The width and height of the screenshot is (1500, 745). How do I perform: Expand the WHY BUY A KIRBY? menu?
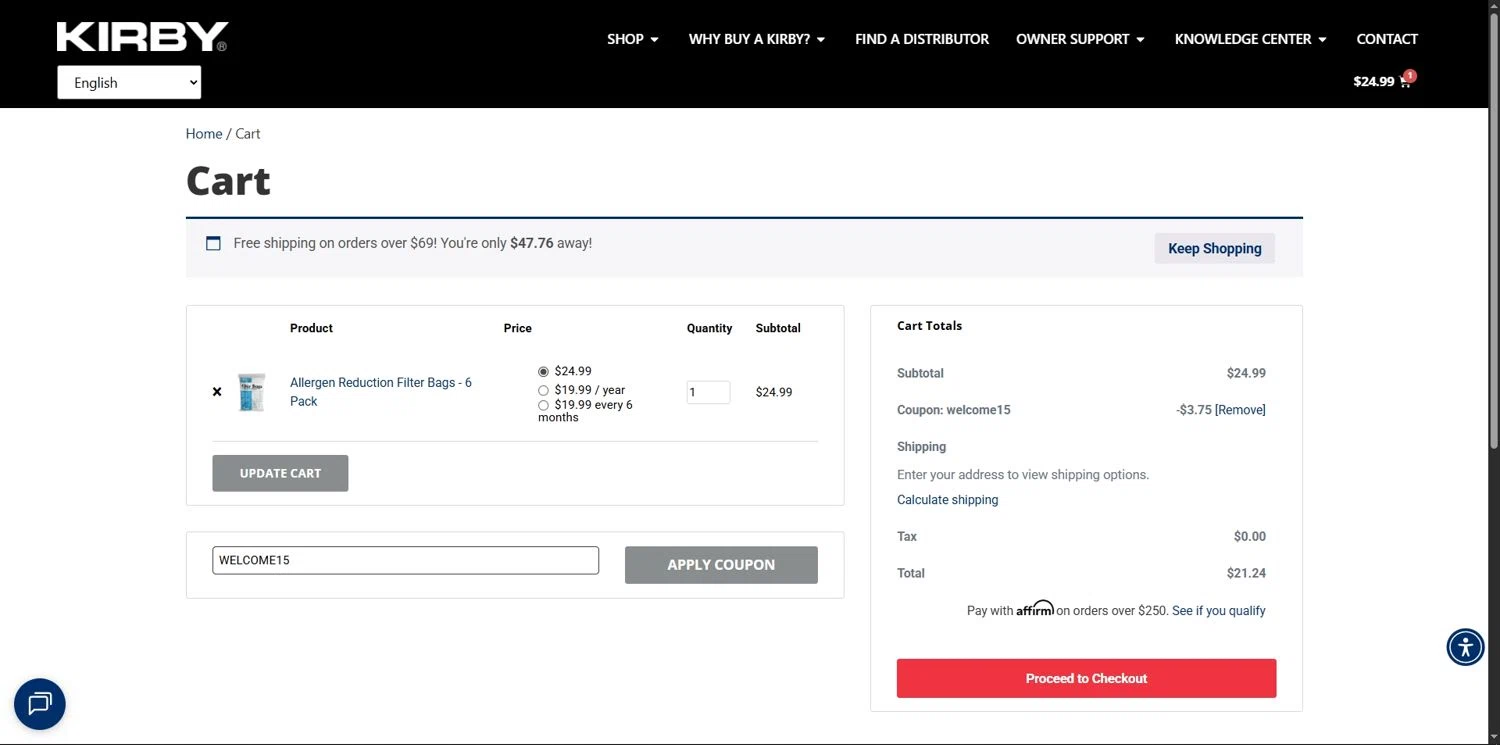[757, 39]
